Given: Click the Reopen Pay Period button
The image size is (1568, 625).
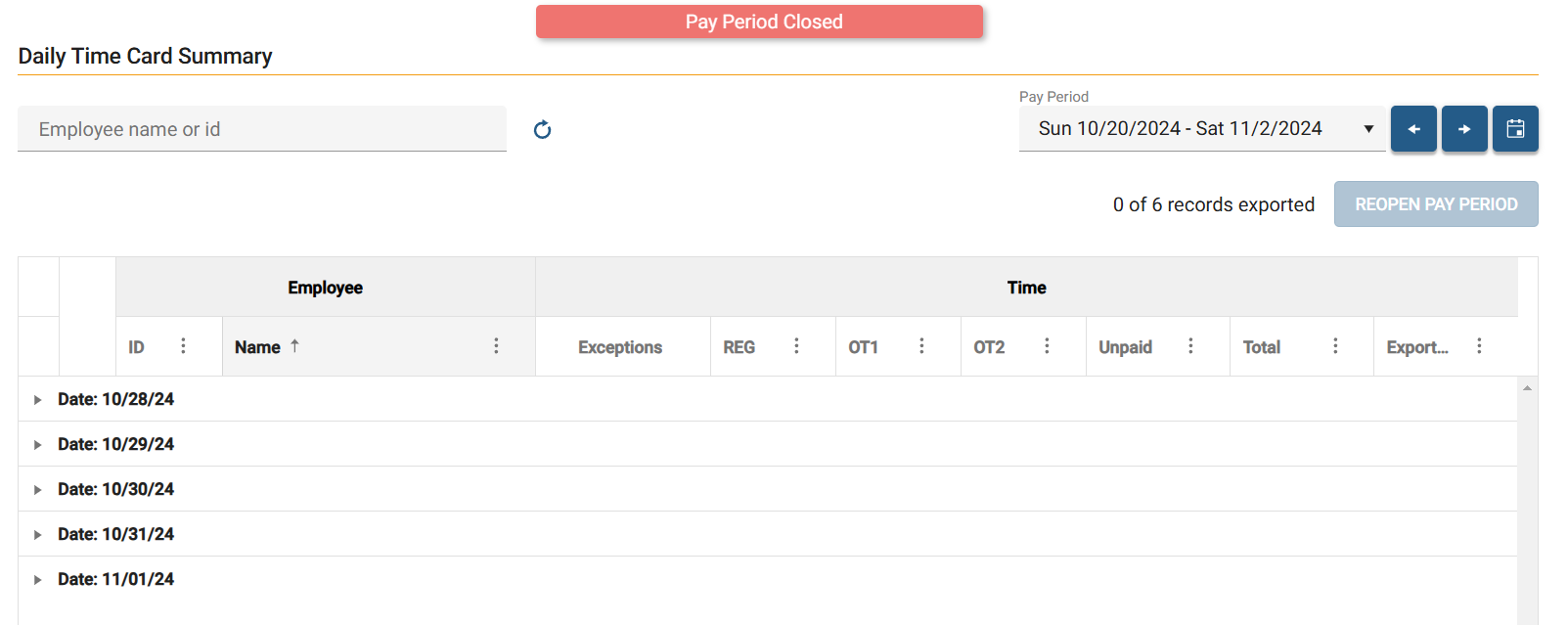Looking at the screenshot, I should (1436, 204).
